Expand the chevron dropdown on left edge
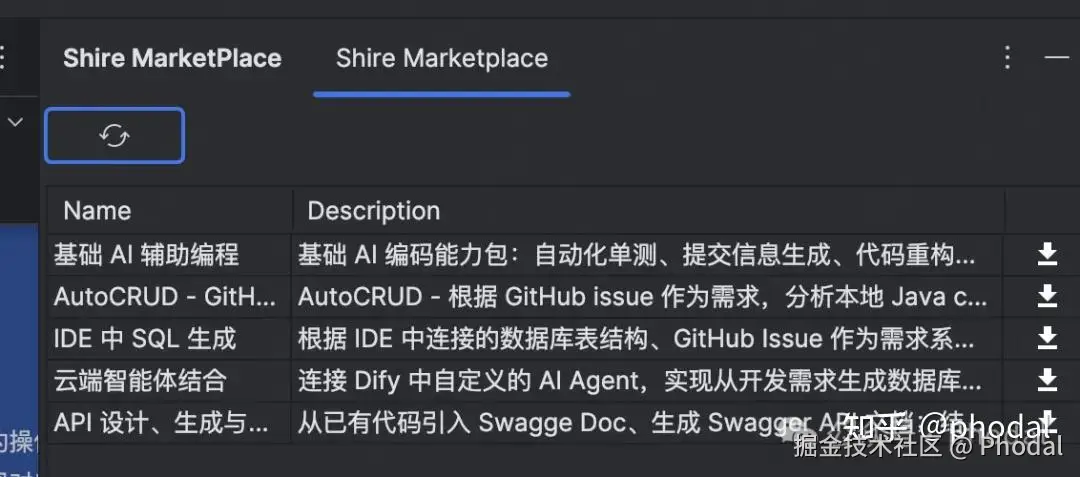This screenshot has width=1080, height=477. coord(15,122)
